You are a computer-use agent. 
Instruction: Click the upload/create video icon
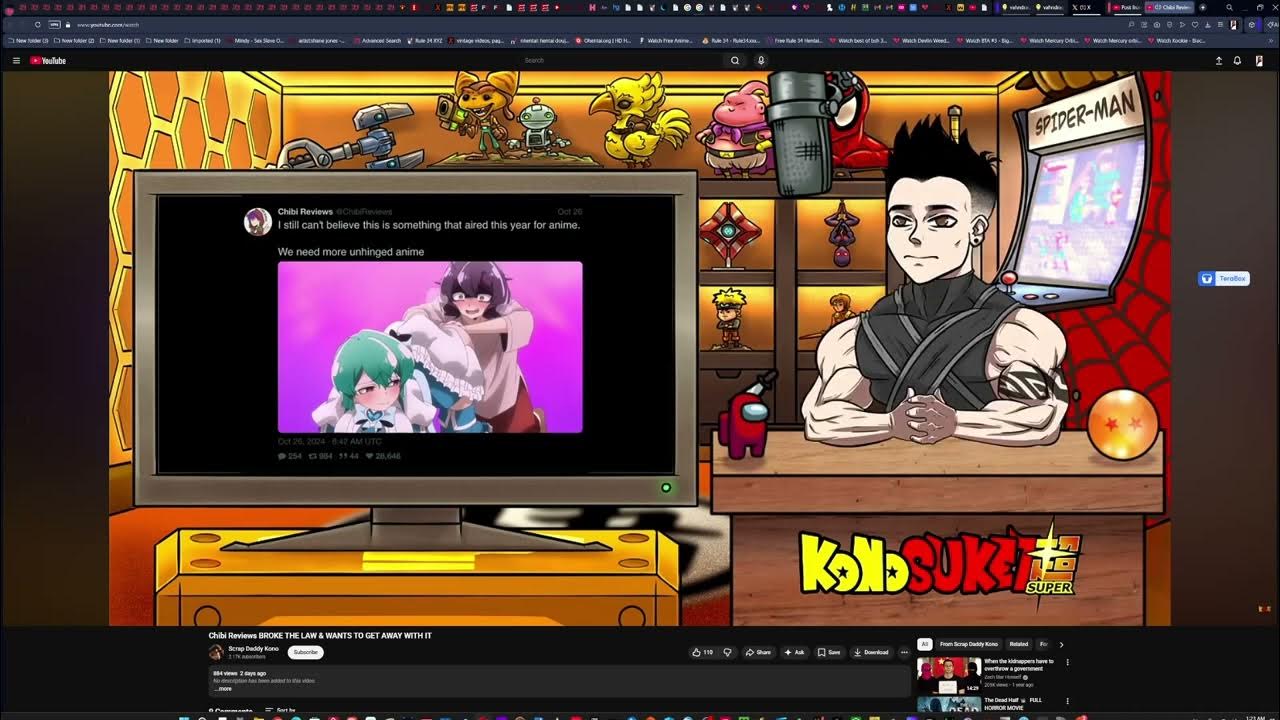pyautogui.click(x=1218, y=61)
